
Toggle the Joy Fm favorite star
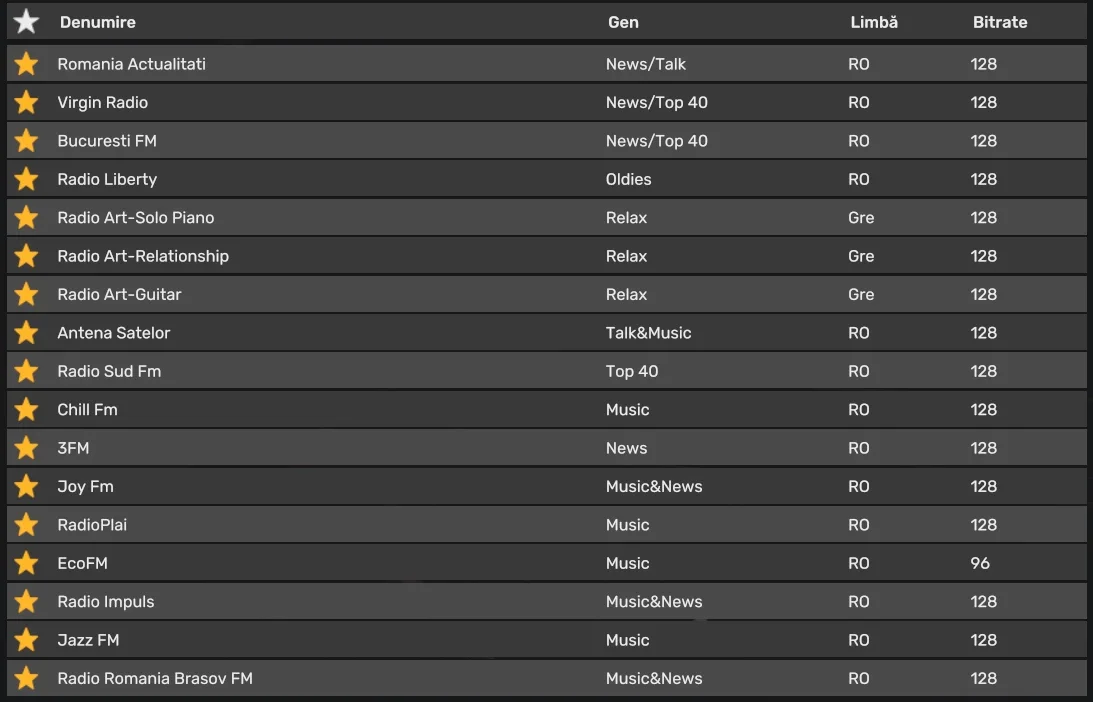[x=26, y=487]
